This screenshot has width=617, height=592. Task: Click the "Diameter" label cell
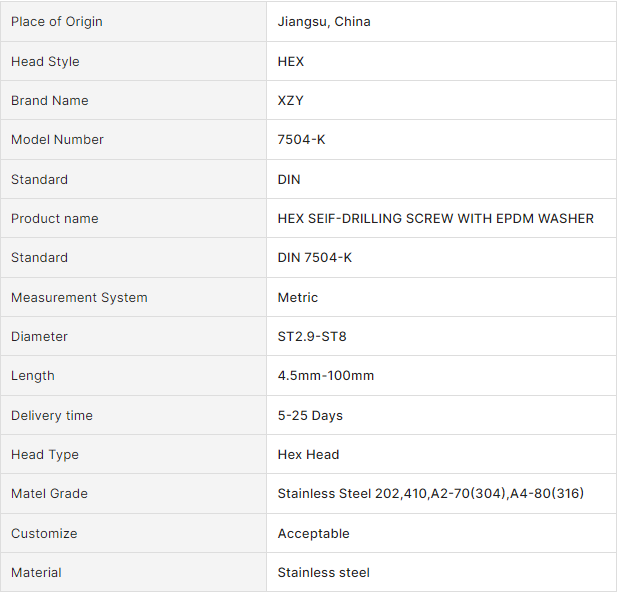(x=39, y=337)
